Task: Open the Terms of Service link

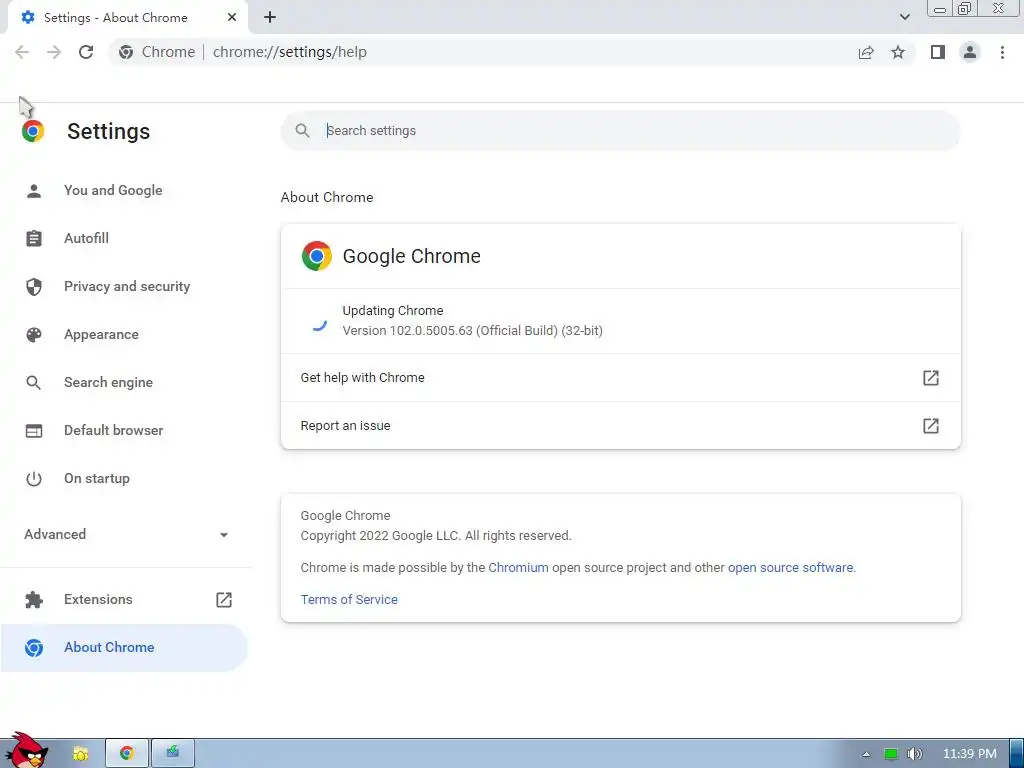Action: [349, 600]
